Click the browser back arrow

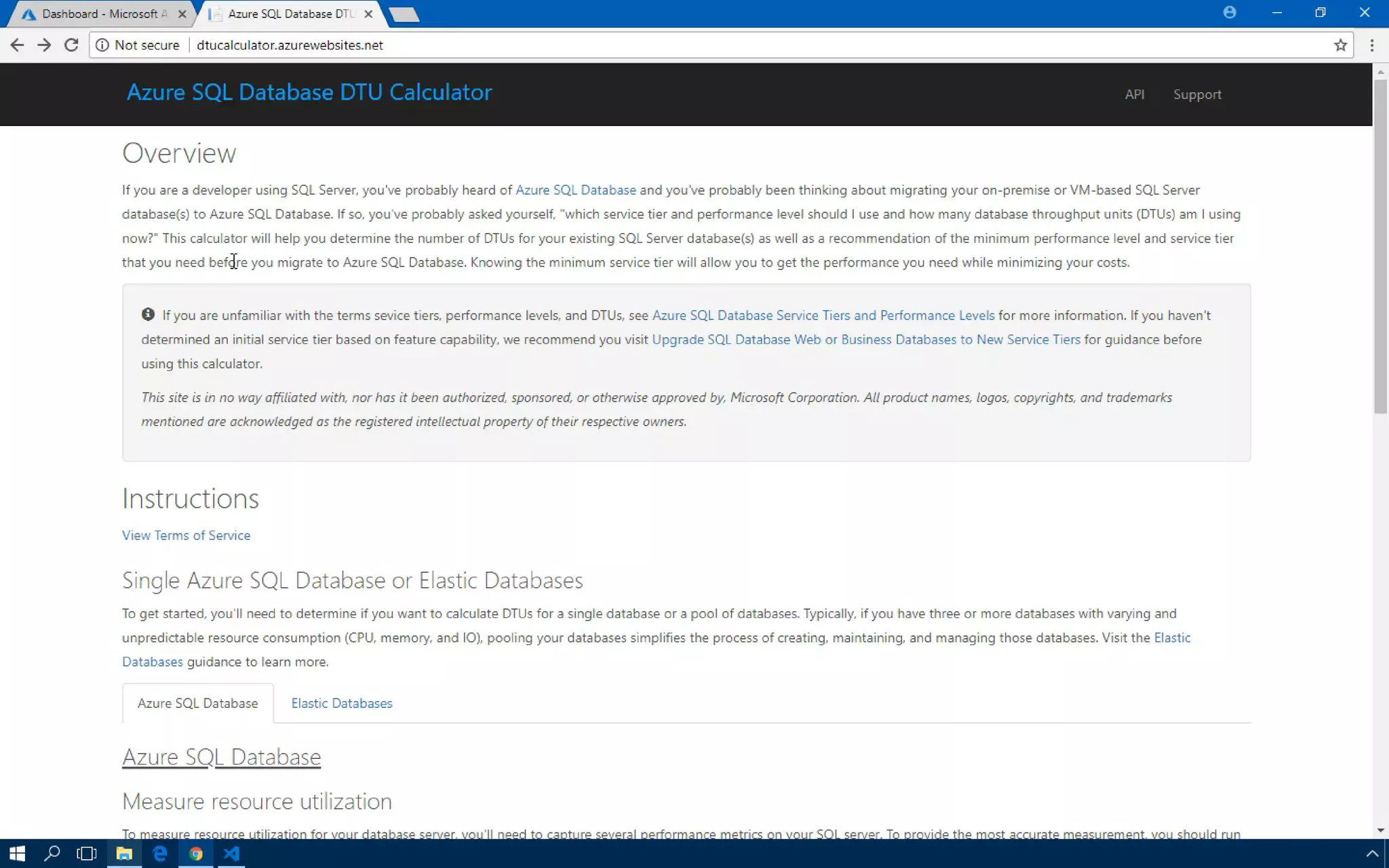[x=17, y=45]
